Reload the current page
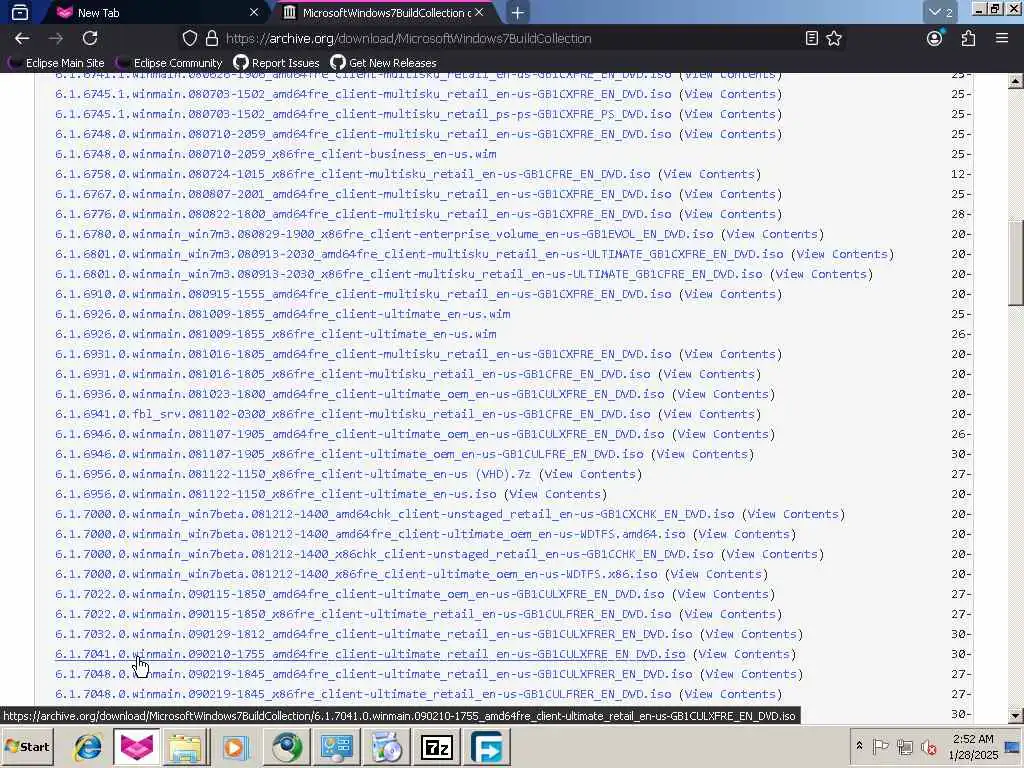Screen dimensions: 1024x768 [x=90, y=39]
